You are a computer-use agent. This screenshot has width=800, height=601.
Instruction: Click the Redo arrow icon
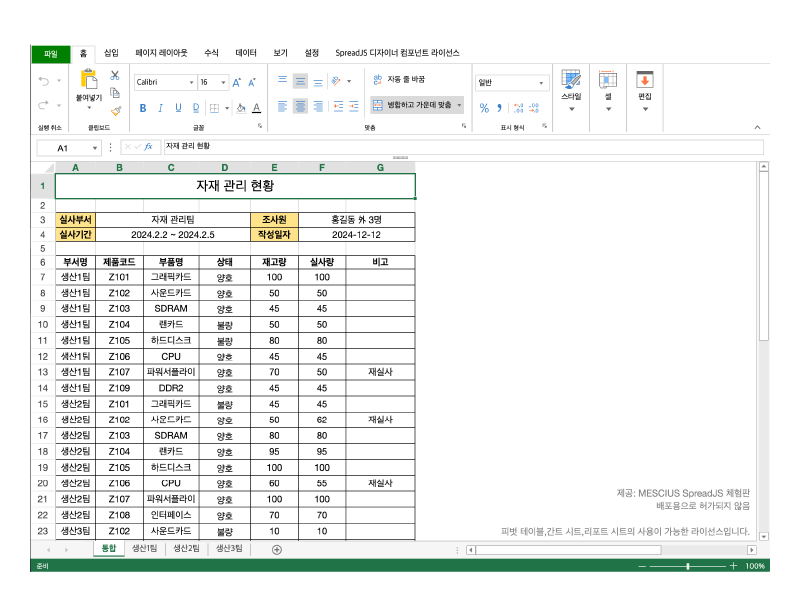[x=44, y=105]
